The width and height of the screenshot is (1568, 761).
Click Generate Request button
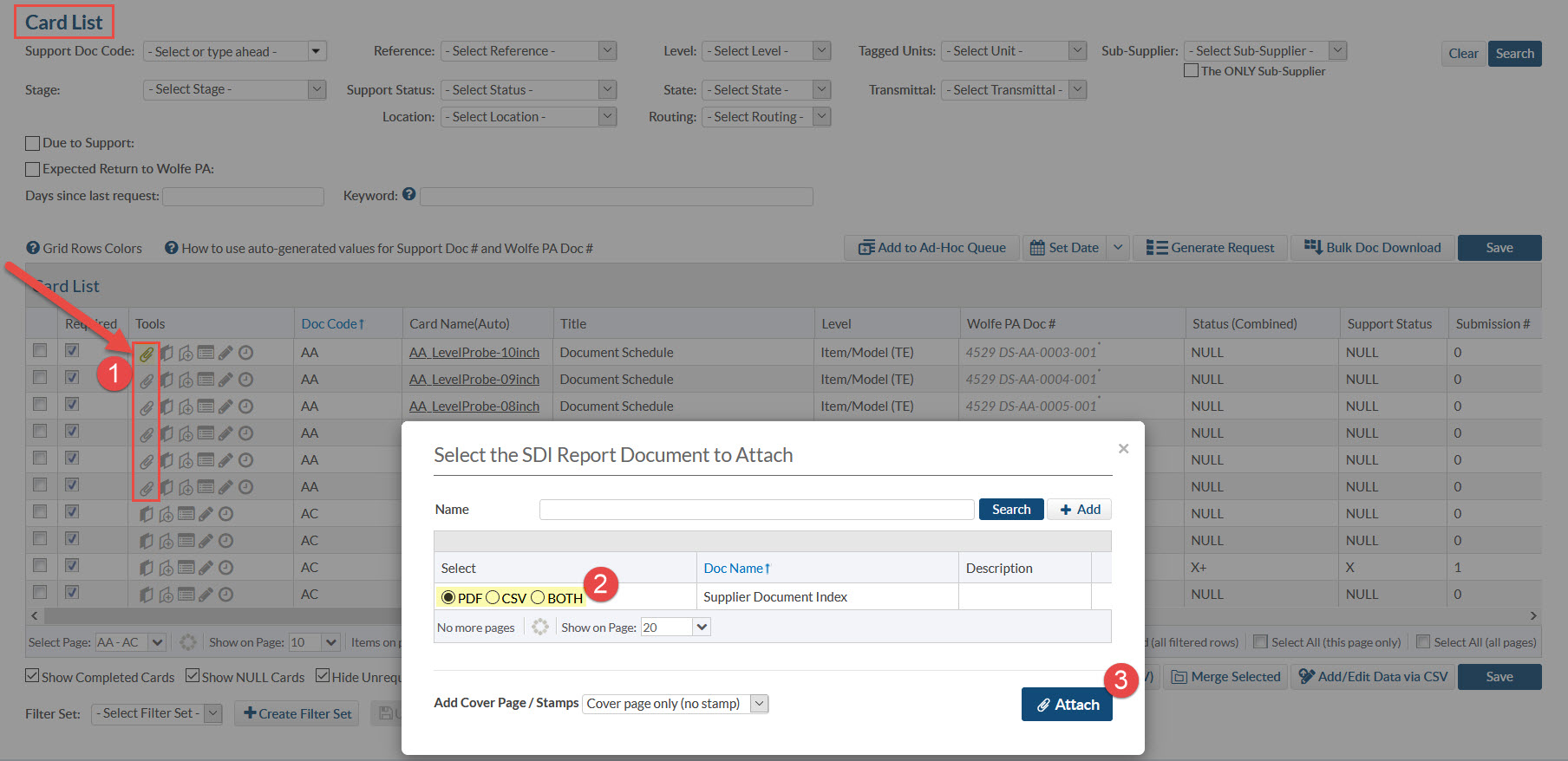[x=1210, y=248]
